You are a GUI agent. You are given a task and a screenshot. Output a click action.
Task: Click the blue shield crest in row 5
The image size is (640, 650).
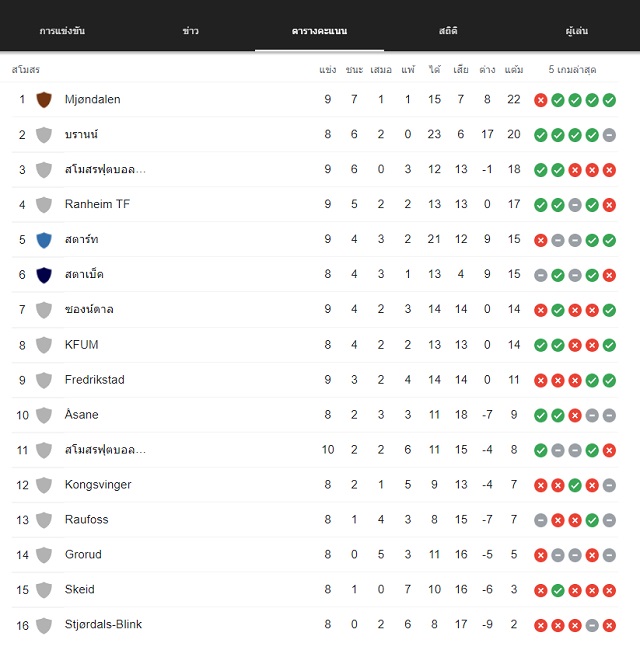(x=44, y=240)
